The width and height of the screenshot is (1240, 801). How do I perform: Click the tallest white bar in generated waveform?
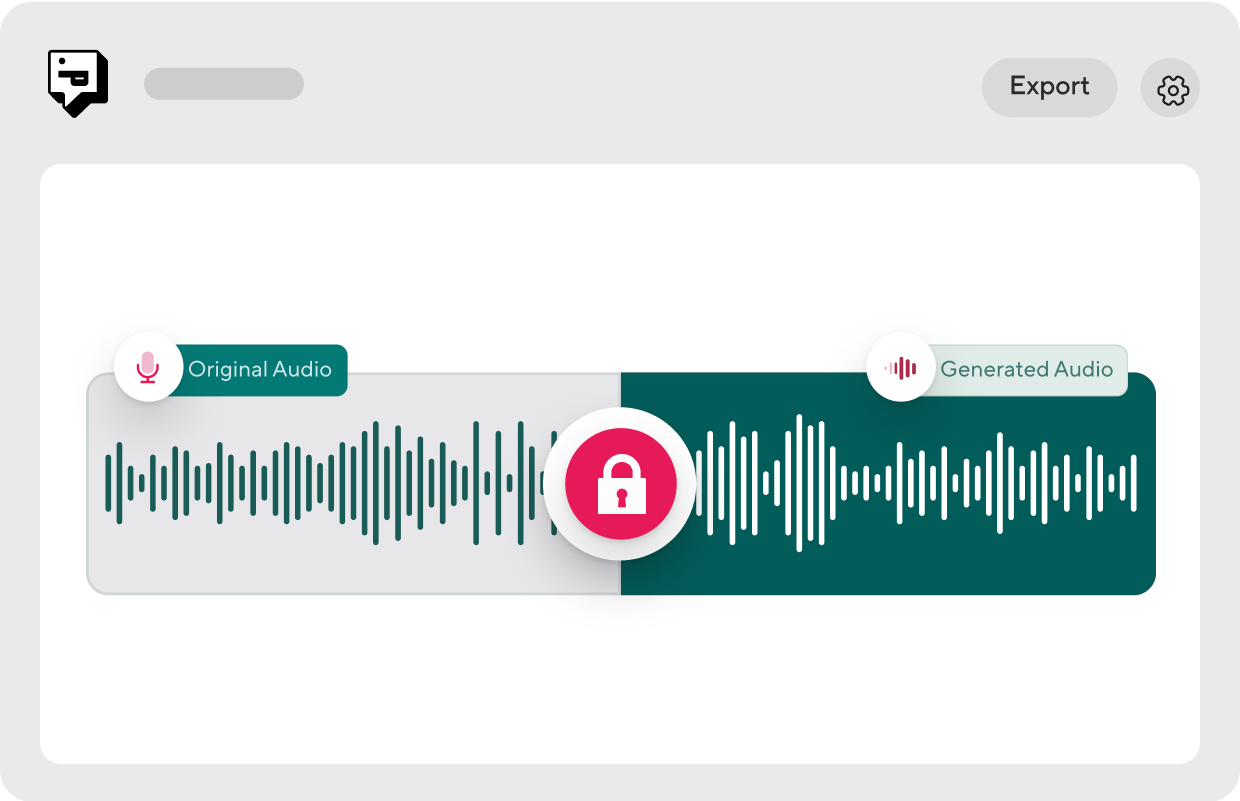point(799,483)
